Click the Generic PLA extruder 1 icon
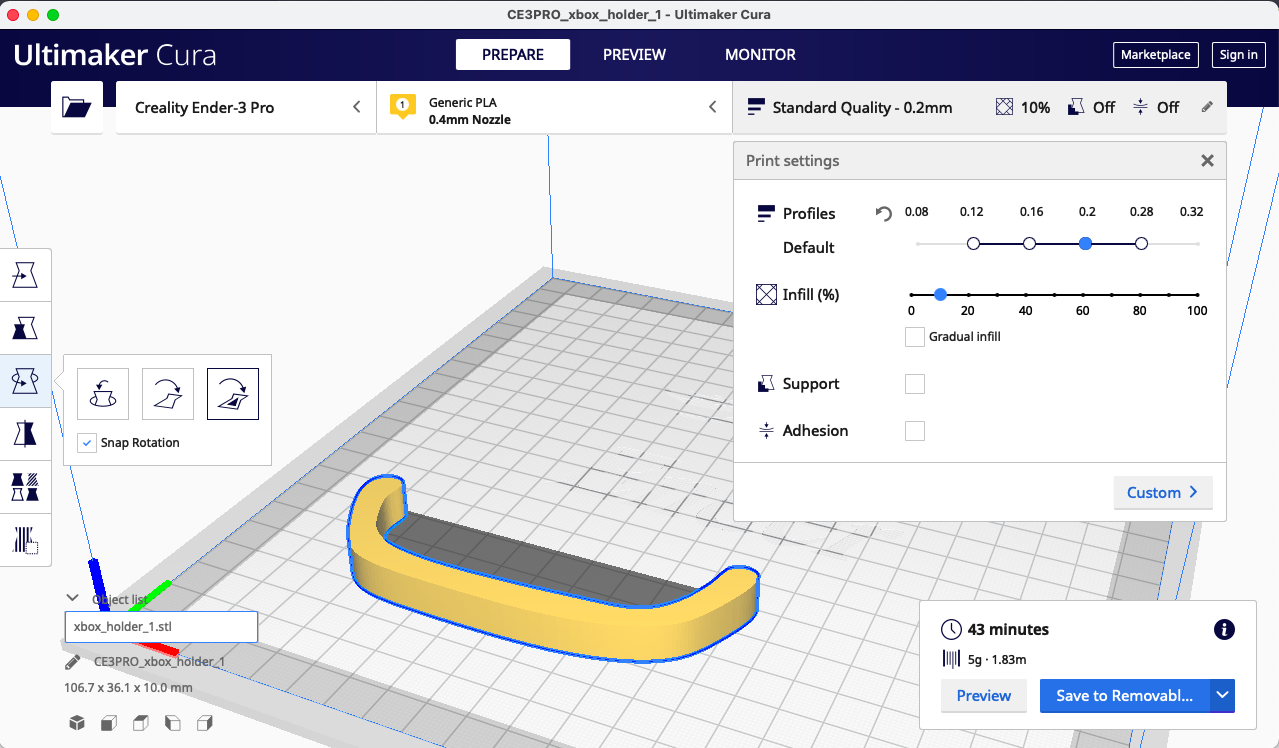Image resolution: width=1279 pixels, height=748 pixels. click(x=402, y=106)
